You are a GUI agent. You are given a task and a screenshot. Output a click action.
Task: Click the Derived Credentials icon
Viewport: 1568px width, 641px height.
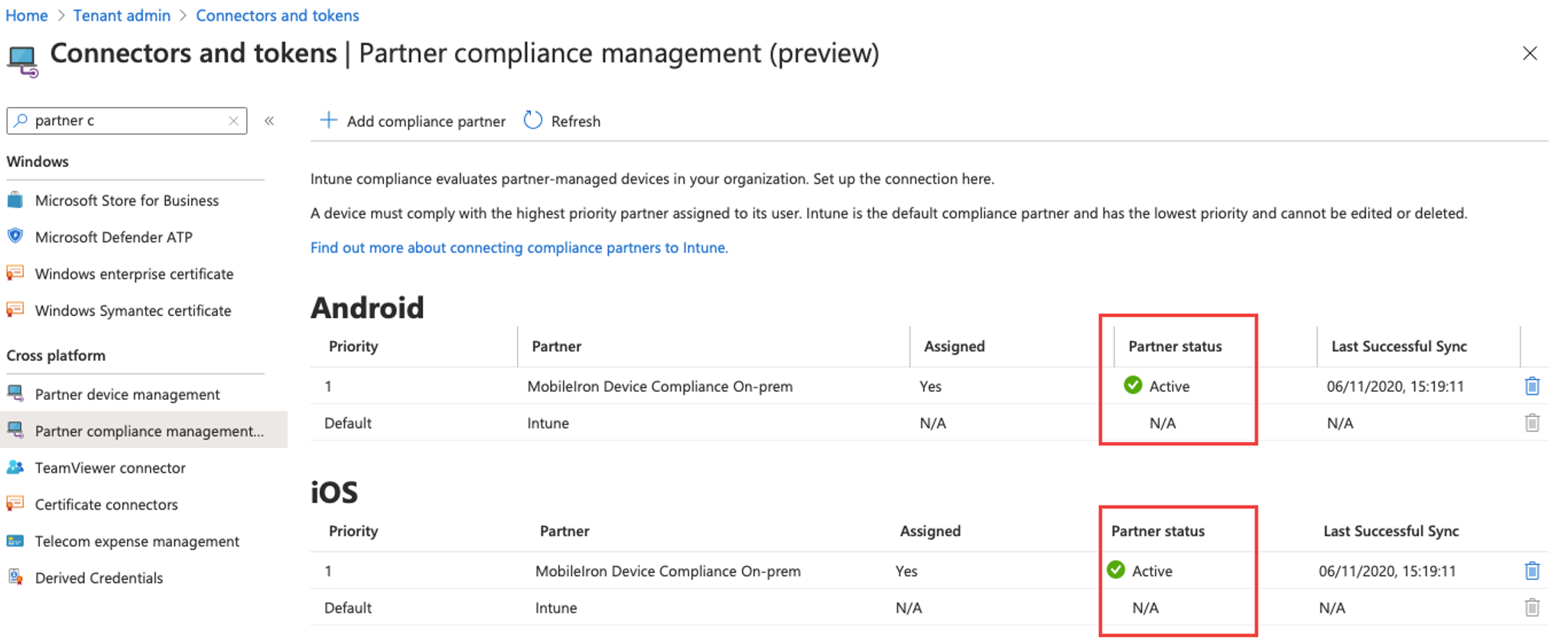[15, 578]
